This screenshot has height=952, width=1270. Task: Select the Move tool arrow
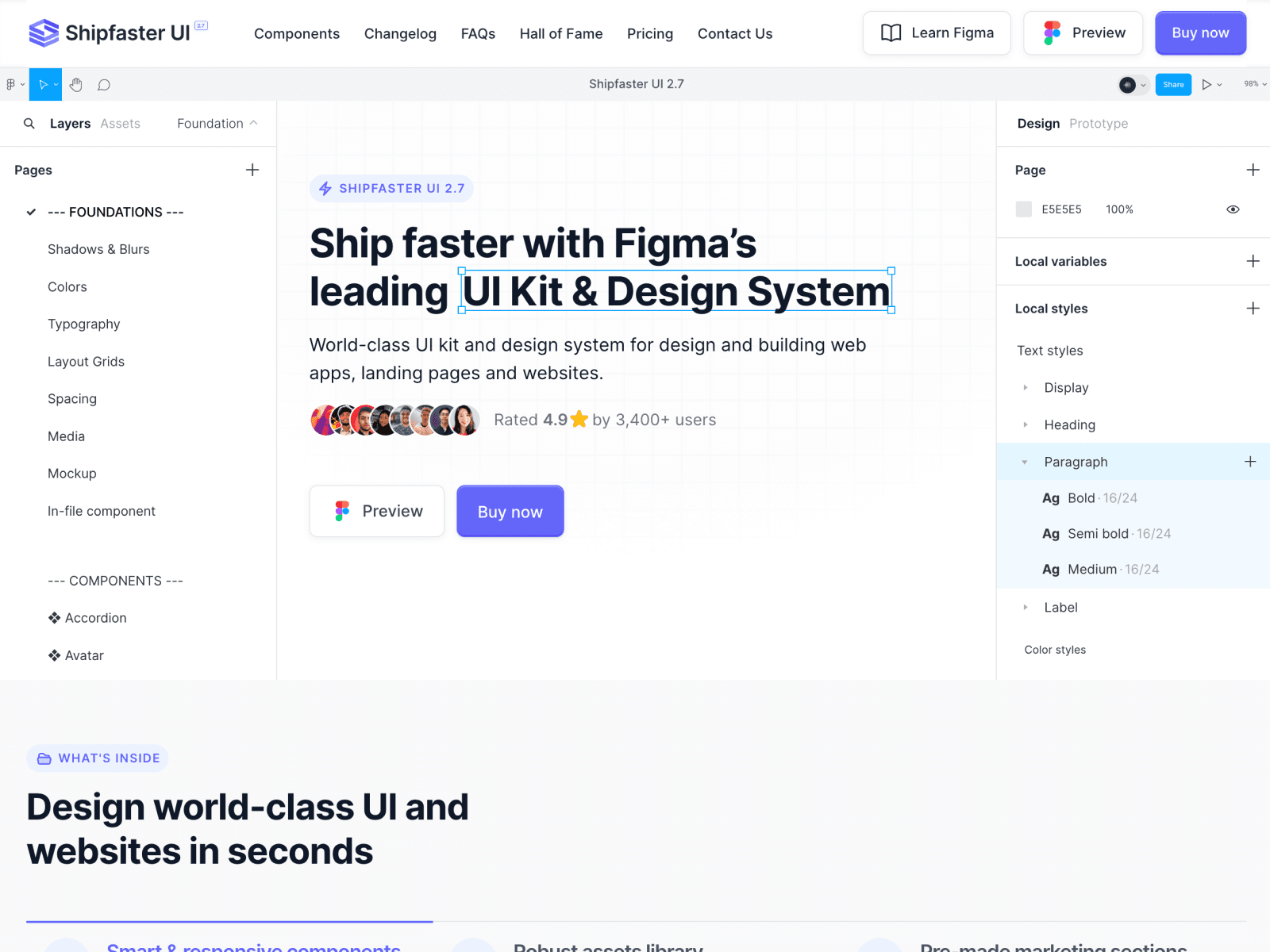(x=43, y=84)
